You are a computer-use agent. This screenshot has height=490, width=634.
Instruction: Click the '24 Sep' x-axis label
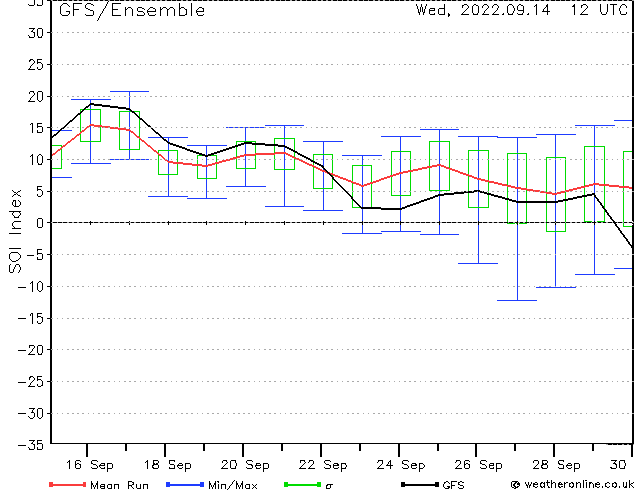(x=401, y=465)
